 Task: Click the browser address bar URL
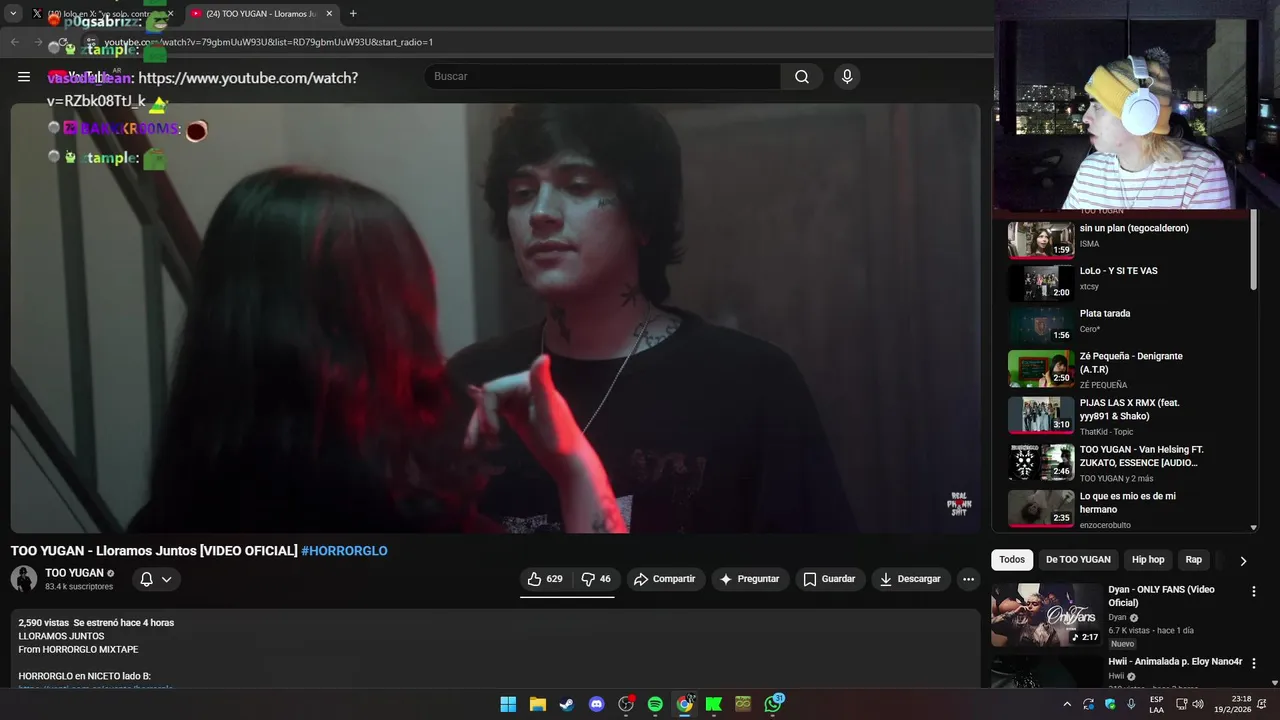click(269, 42)
